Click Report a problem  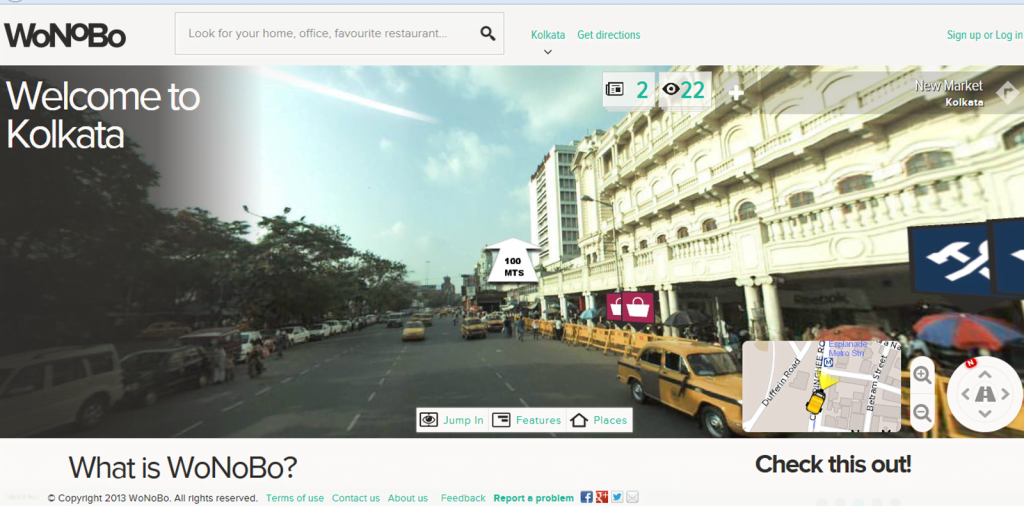[534, 498]
